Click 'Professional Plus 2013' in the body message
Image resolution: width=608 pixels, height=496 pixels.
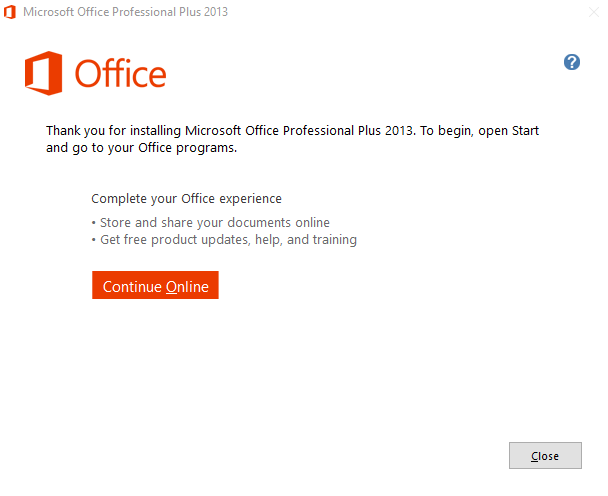(349, 131)
